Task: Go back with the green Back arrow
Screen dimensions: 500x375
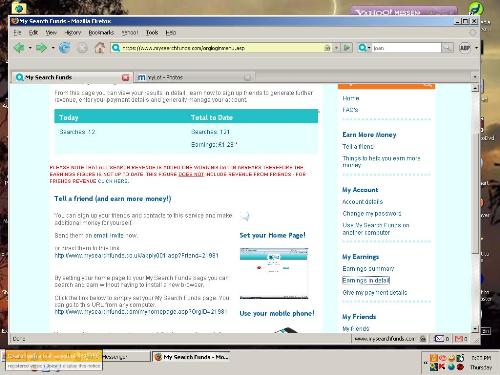Action: point(19,48)
